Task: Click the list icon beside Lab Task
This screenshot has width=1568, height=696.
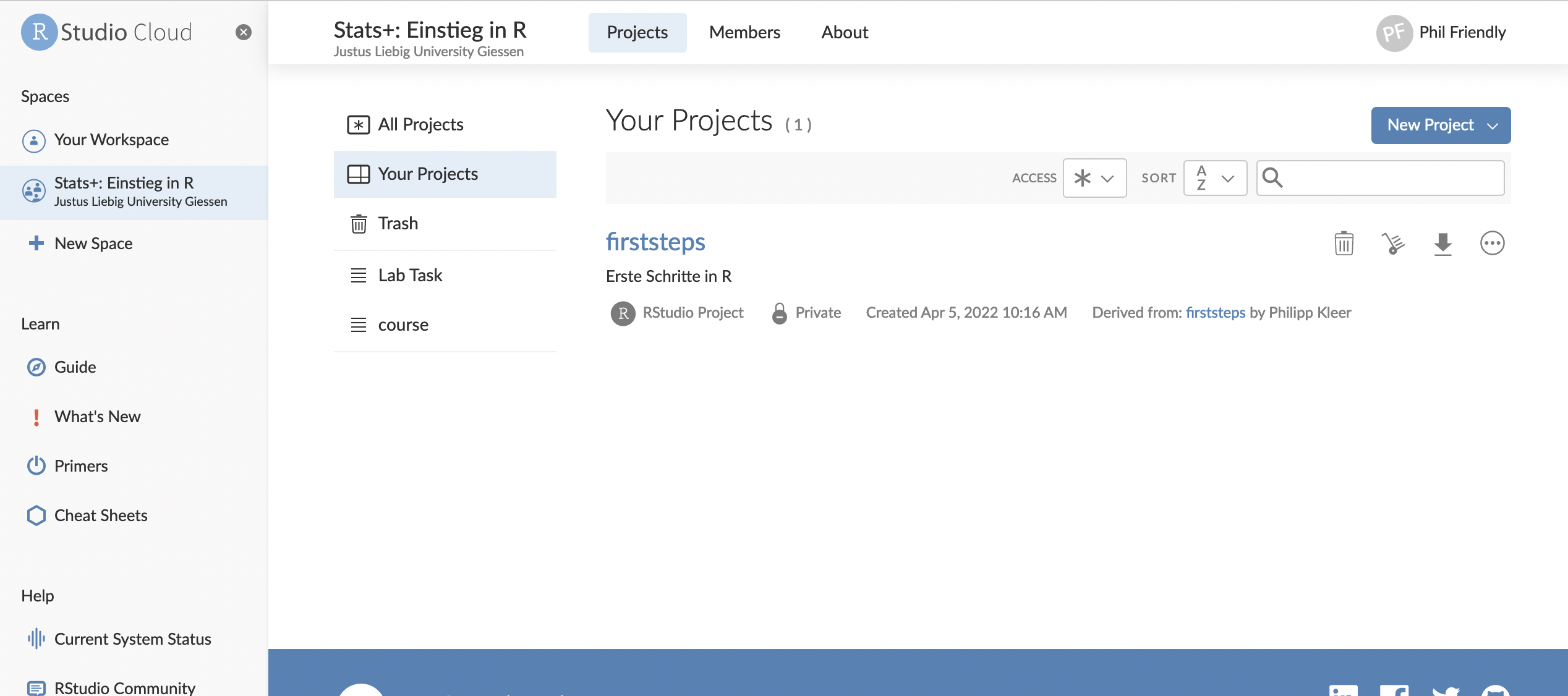Action: (359, 276)
